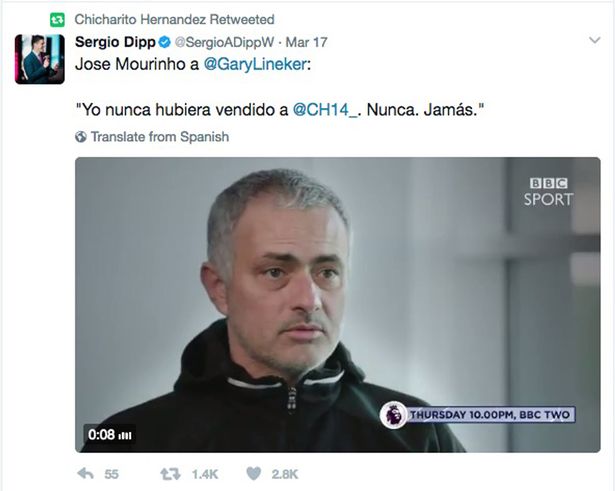Viewport: 615px width, 491px height.
Task: Open the @CH14_ mention link
Action: pos(325,110)
